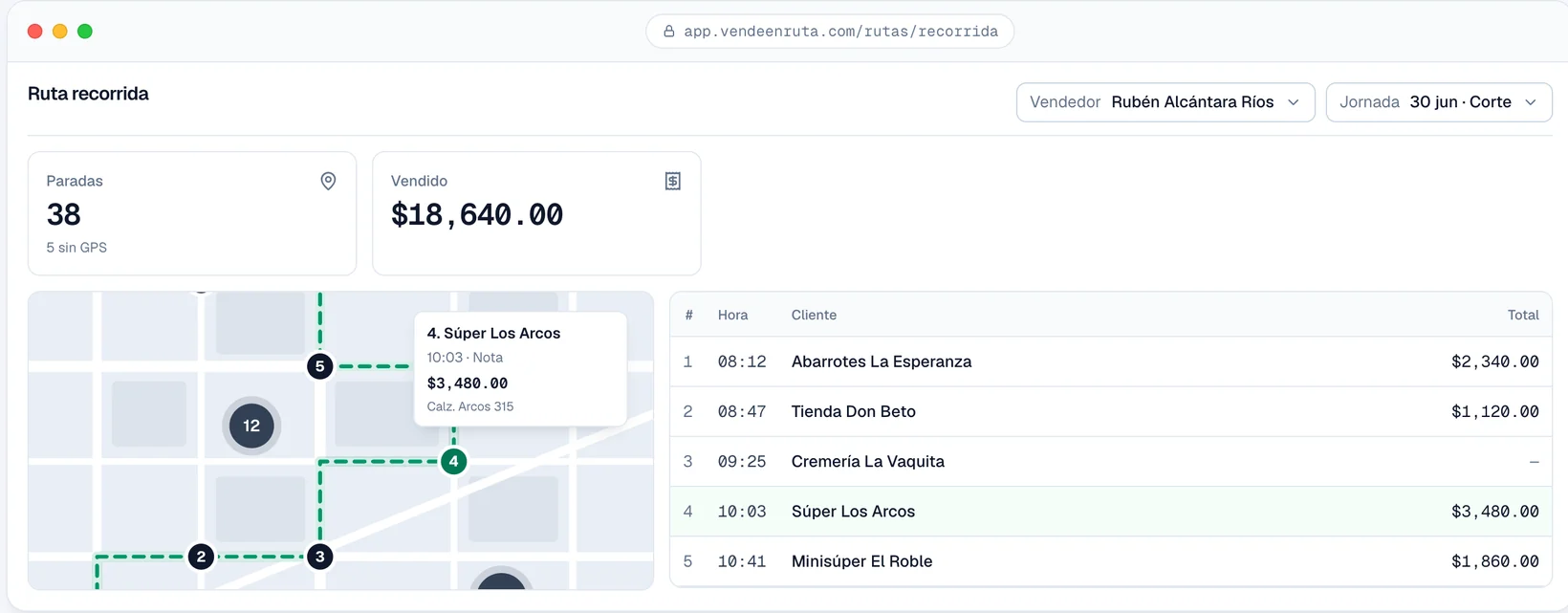Select highlighted row Súper Los Arcos

1111,512
